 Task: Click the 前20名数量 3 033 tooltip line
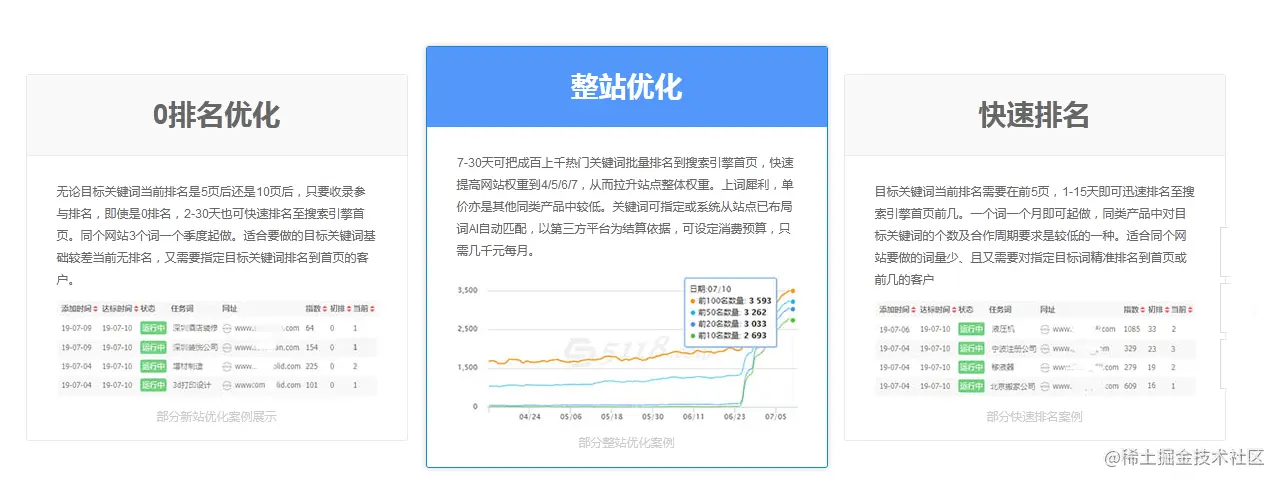pos(728,324)
